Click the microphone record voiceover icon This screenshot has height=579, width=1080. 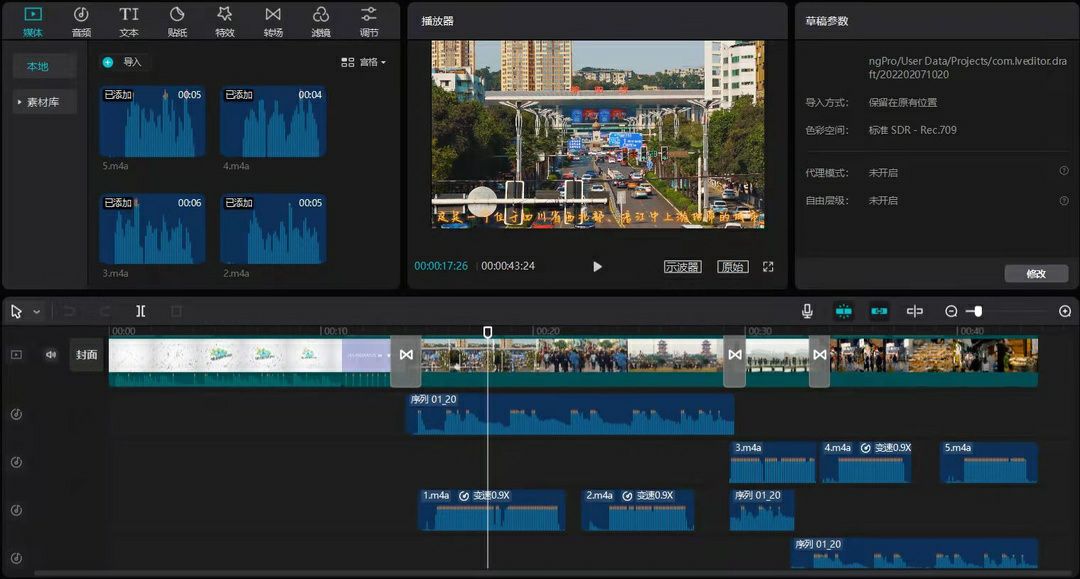point(807,311)
